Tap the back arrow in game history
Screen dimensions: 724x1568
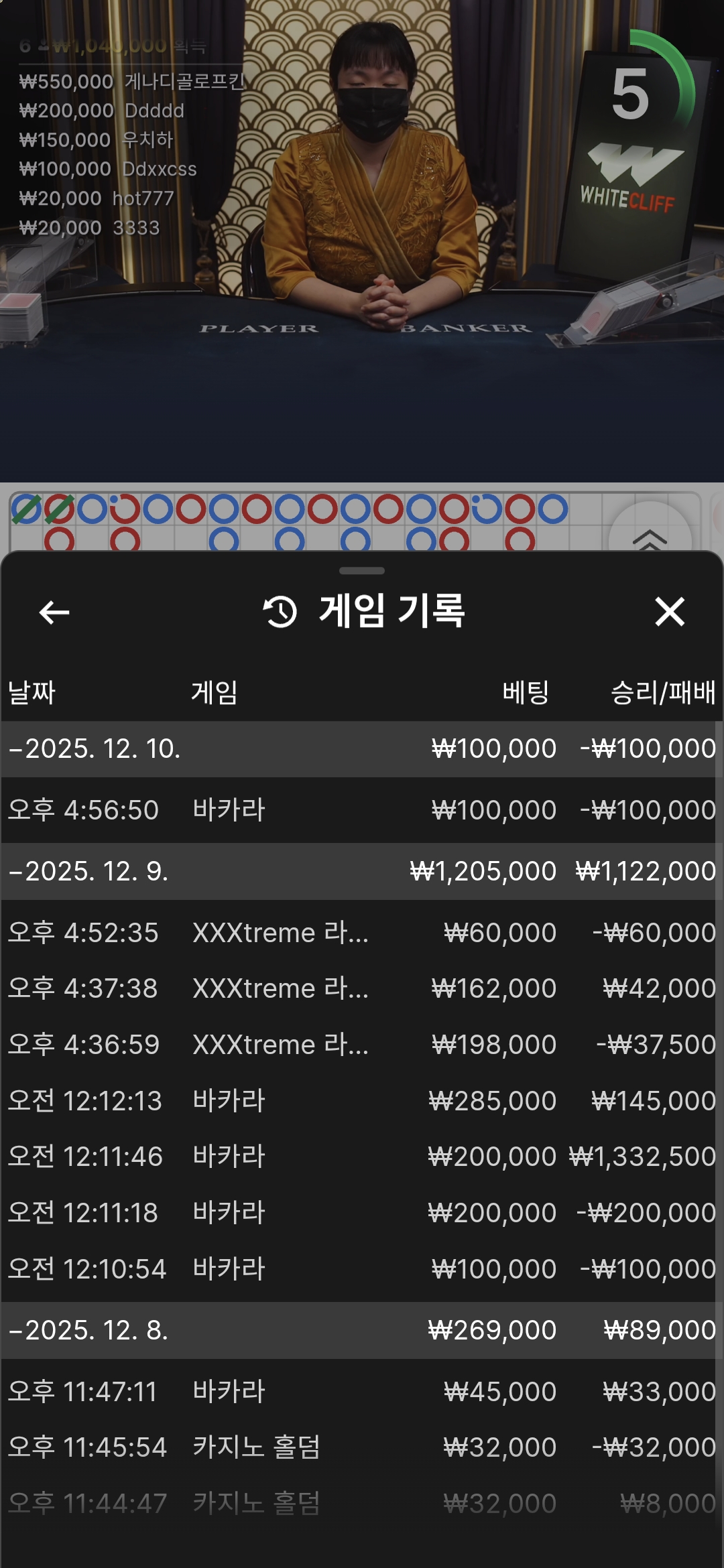click(x=54, y=612)
